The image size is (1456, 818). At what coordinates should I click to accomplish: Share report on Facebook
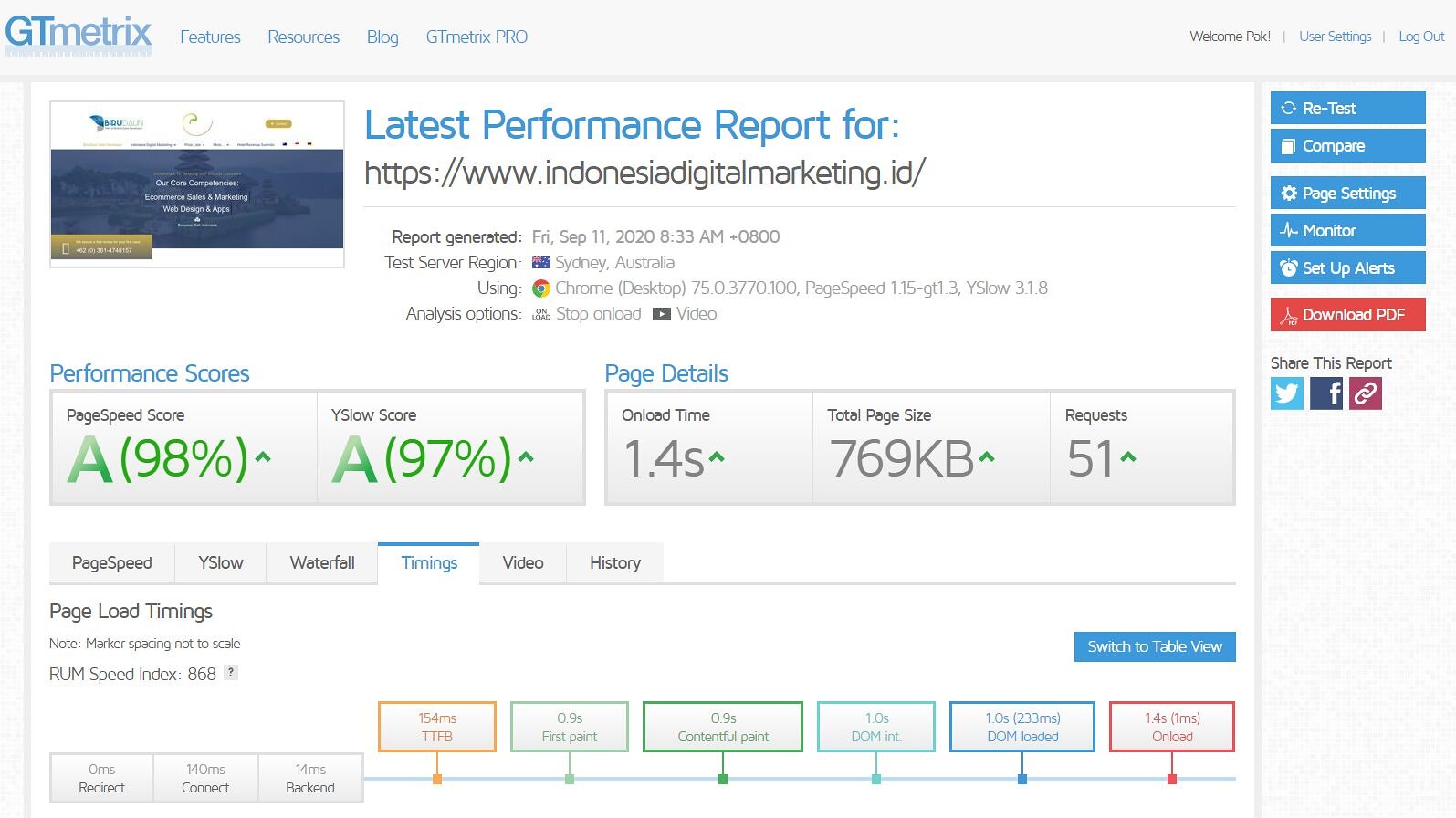click(1326, 393)
